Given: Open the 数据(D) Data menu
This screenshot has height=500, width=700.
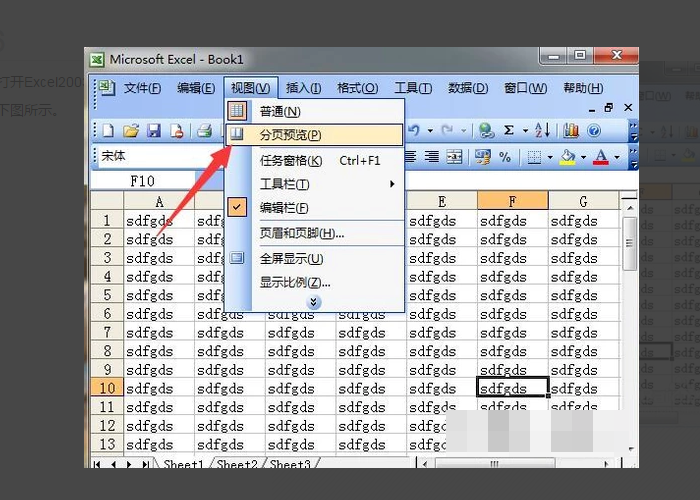Looking at the screenshot, I should click(x=468, y=88).
